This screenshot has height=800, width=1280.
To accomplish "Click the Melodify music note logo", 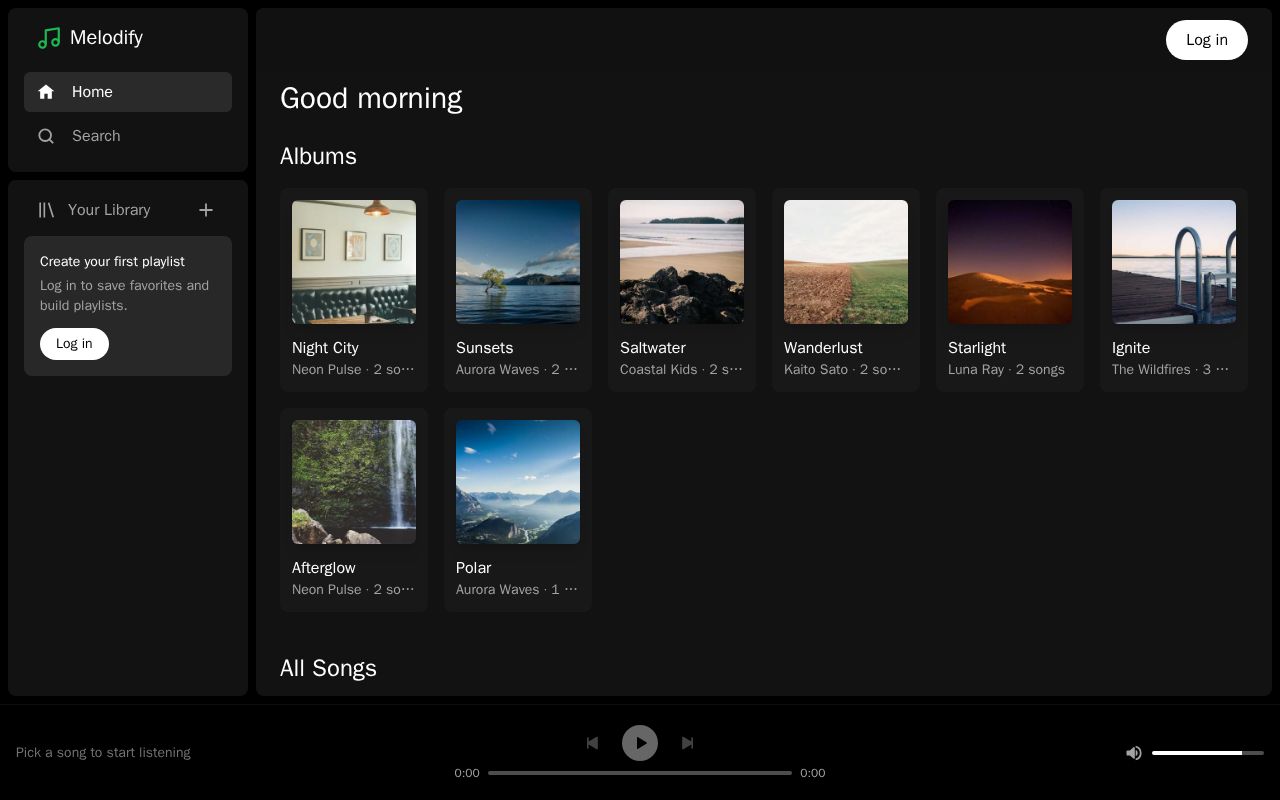I will coord(49,38).
